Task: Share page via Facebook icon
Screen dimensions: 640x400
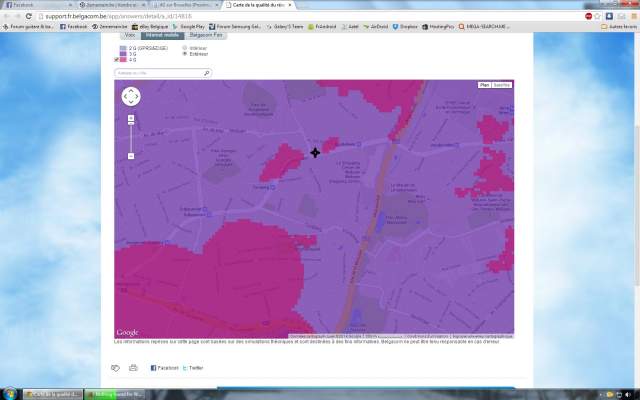Action: 153,368
